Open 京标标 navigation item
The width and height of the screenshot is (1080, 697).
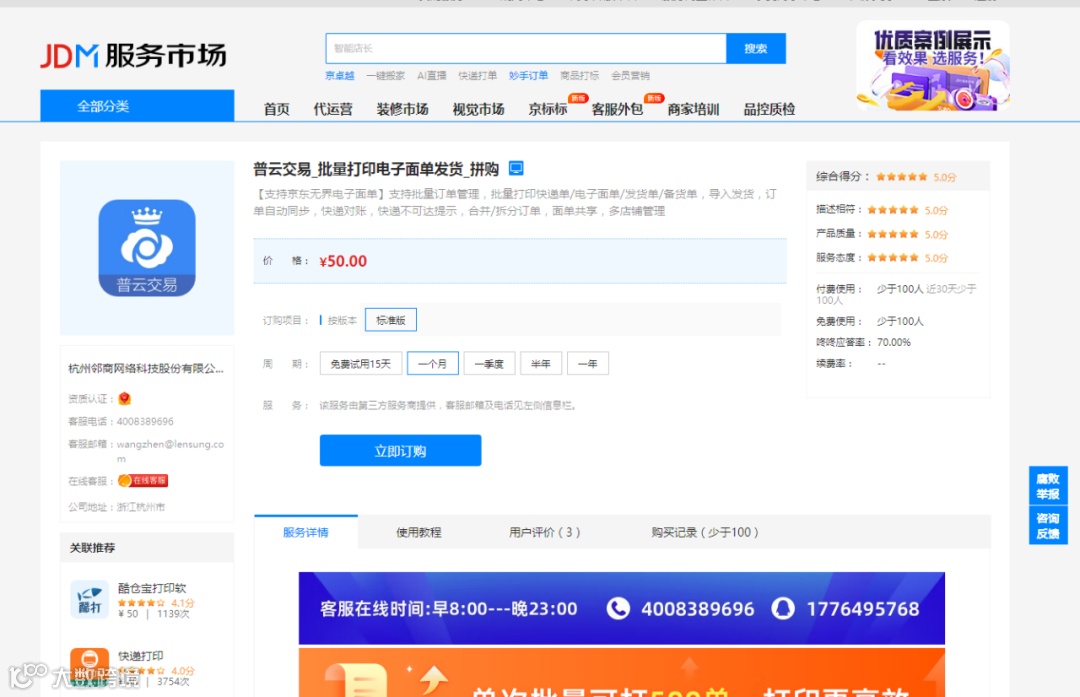548,109
